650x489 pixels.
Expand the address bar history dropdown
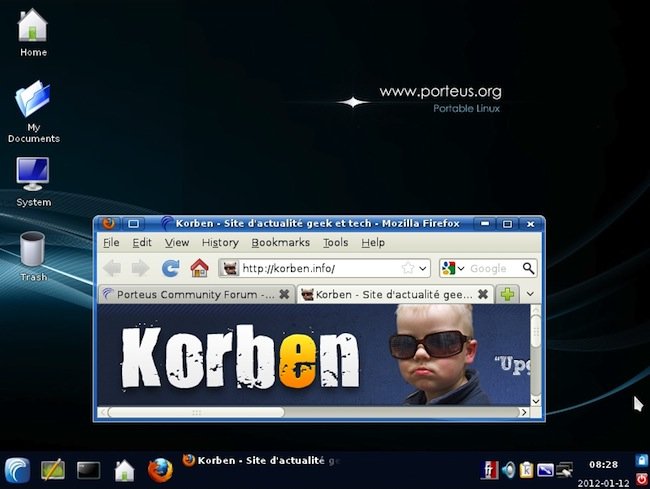(x=422, y=269)
